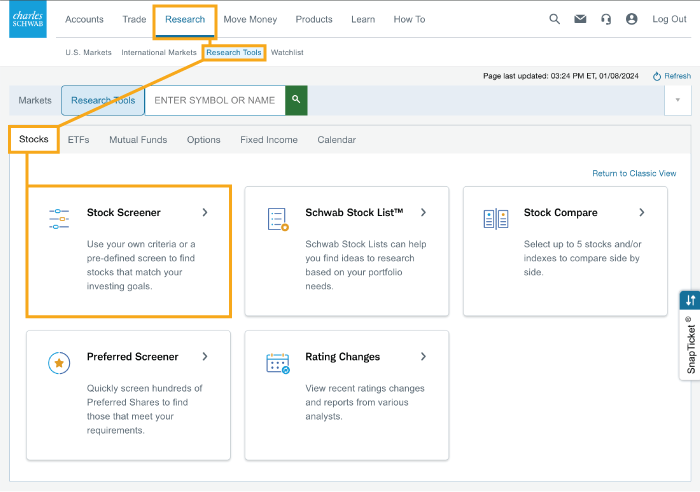This screenshot has width=700, height=492.
Task: Open Stock Compare chevron arrow
Action: tap(642, 213)
